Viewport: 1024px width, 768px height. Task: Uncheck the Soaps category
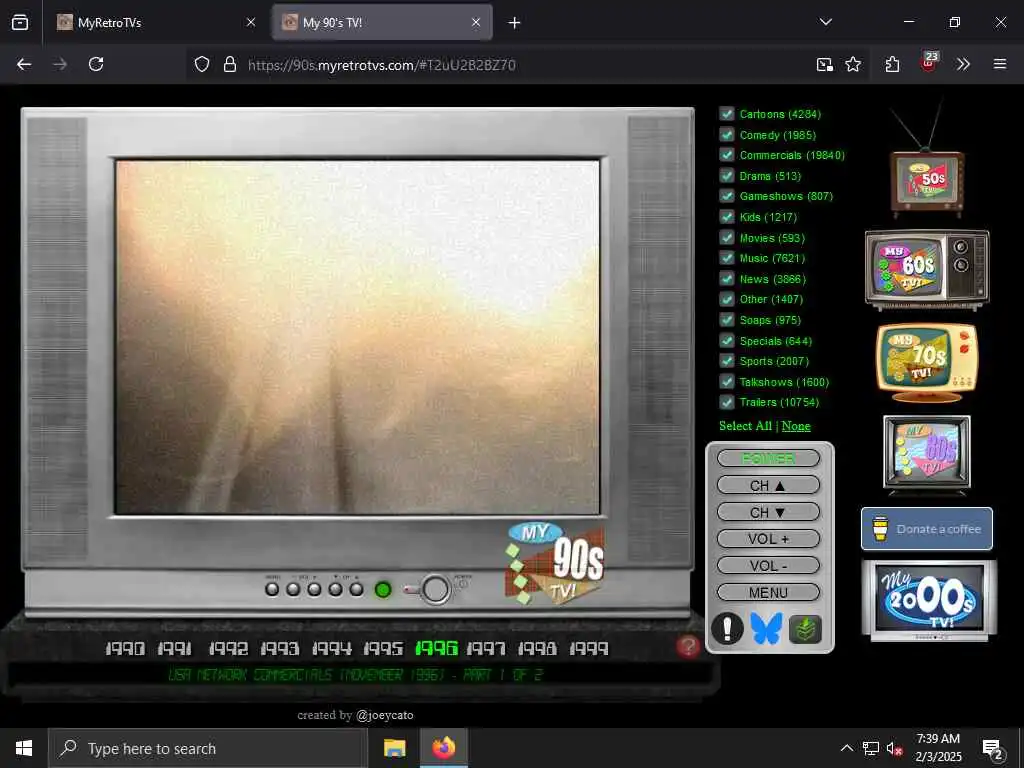(727, 320)
